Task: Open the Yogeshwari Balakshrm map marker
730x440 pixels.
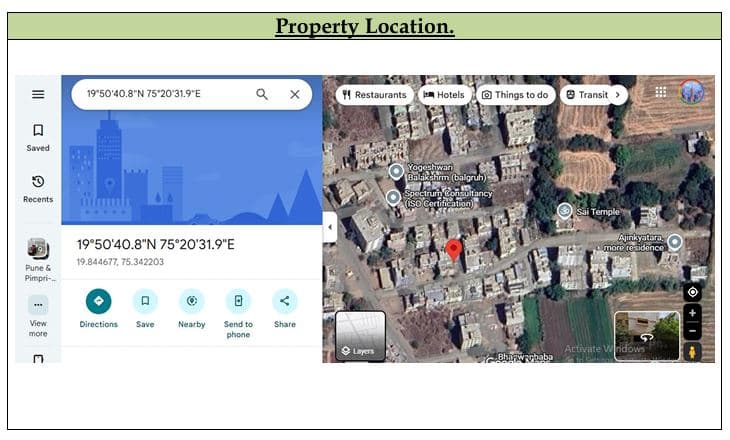Action: click(396, 172)
